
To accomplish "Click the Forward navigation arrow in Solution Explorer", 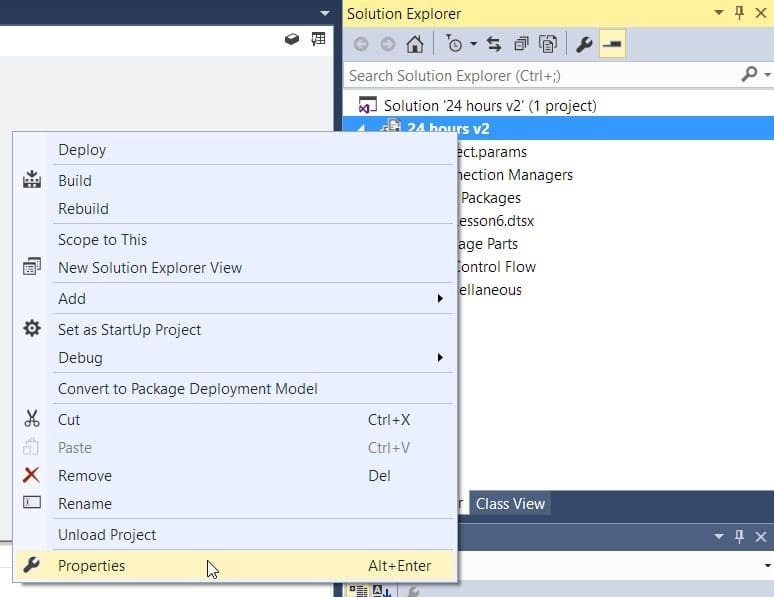I will pyautogui.click(x=388, y=44).
